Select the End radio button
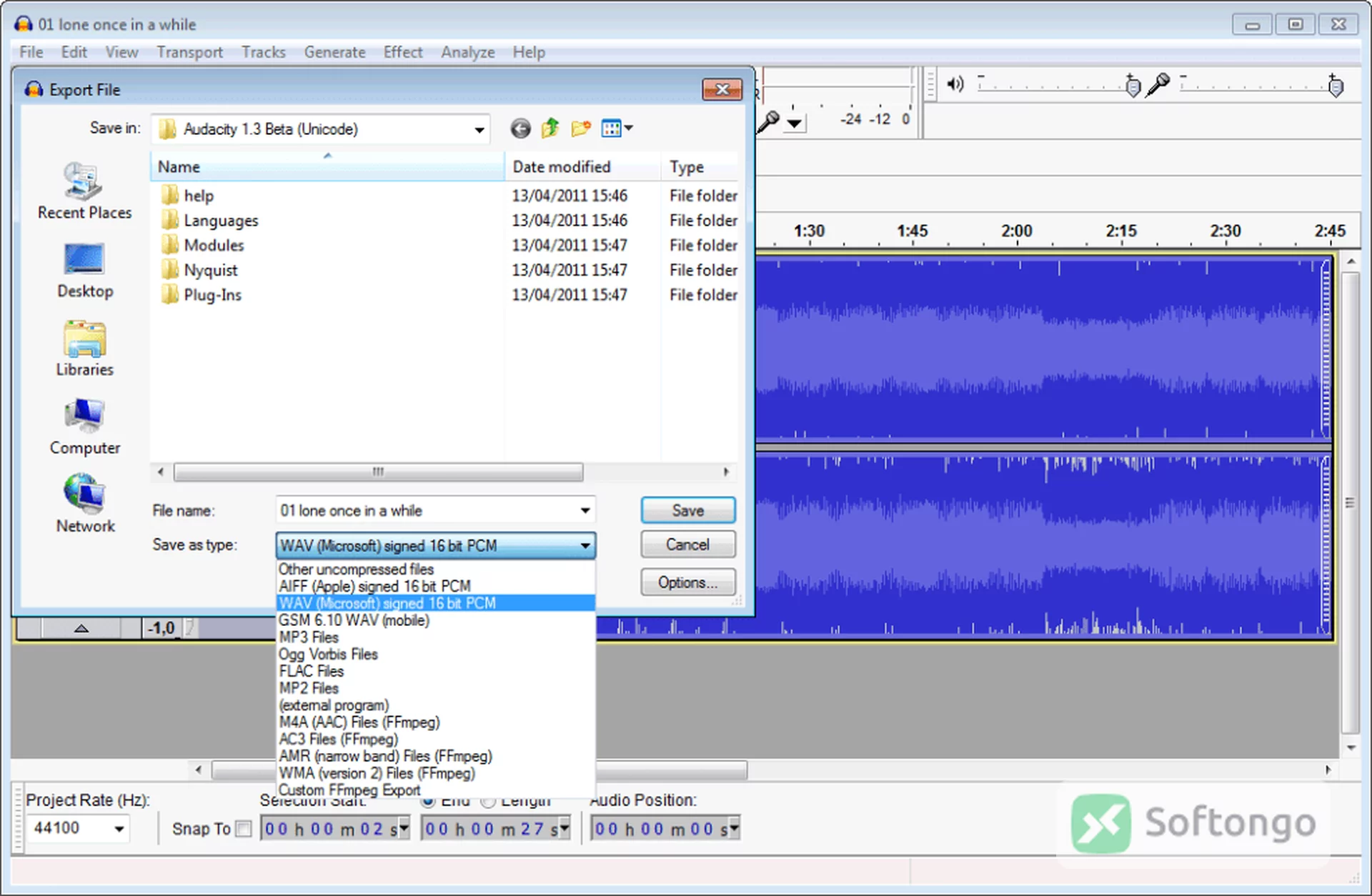This screenshot has height=896, width=1372. pos(428,802)
